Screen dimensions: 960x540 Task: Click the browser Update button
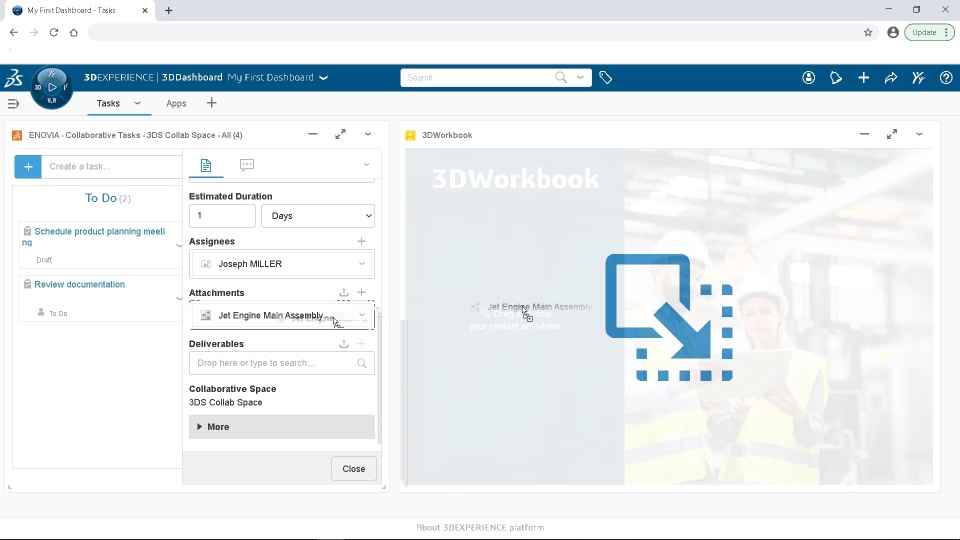929,32
